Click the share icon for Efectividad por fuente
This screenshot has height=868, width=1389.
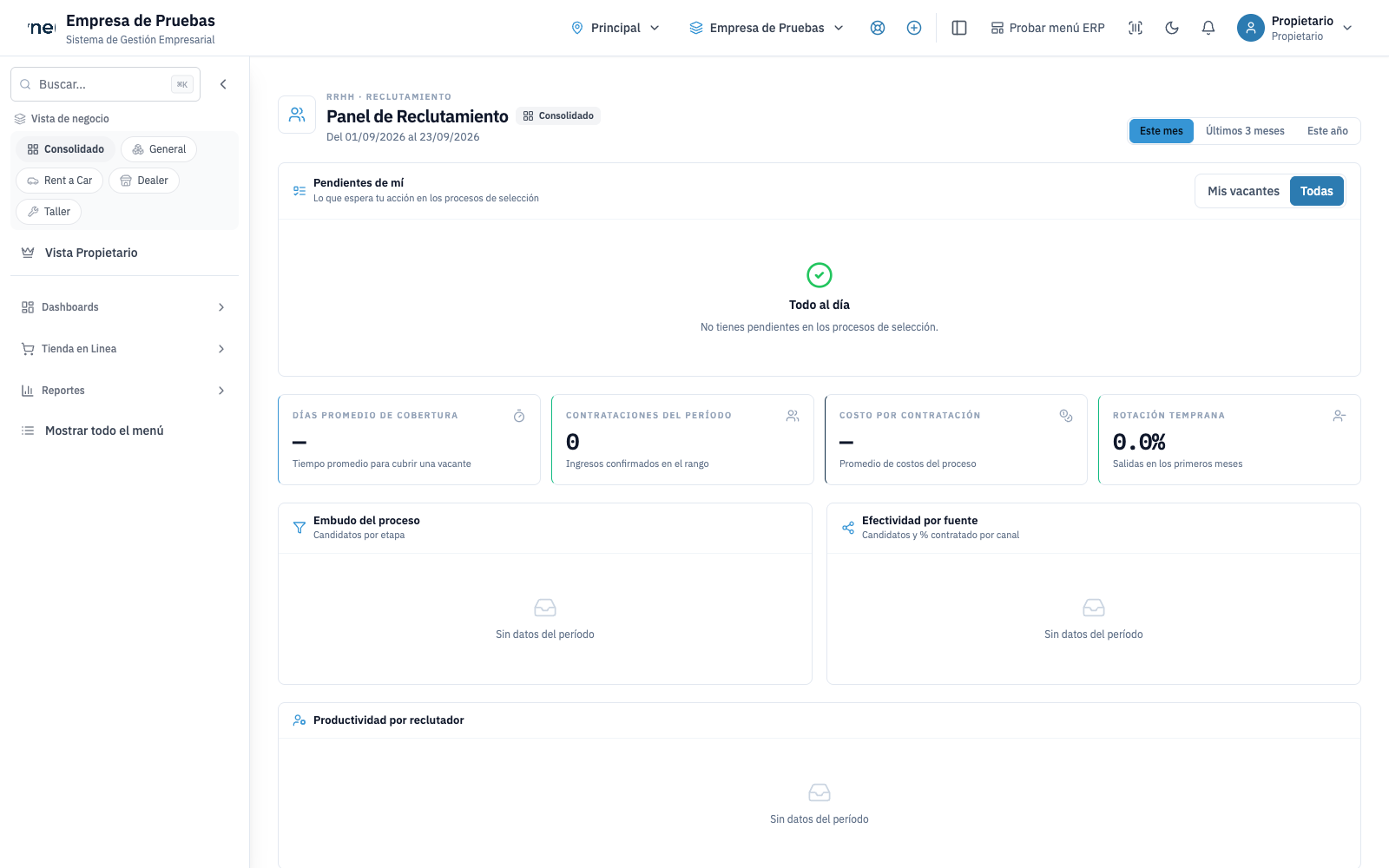[848, 527]
